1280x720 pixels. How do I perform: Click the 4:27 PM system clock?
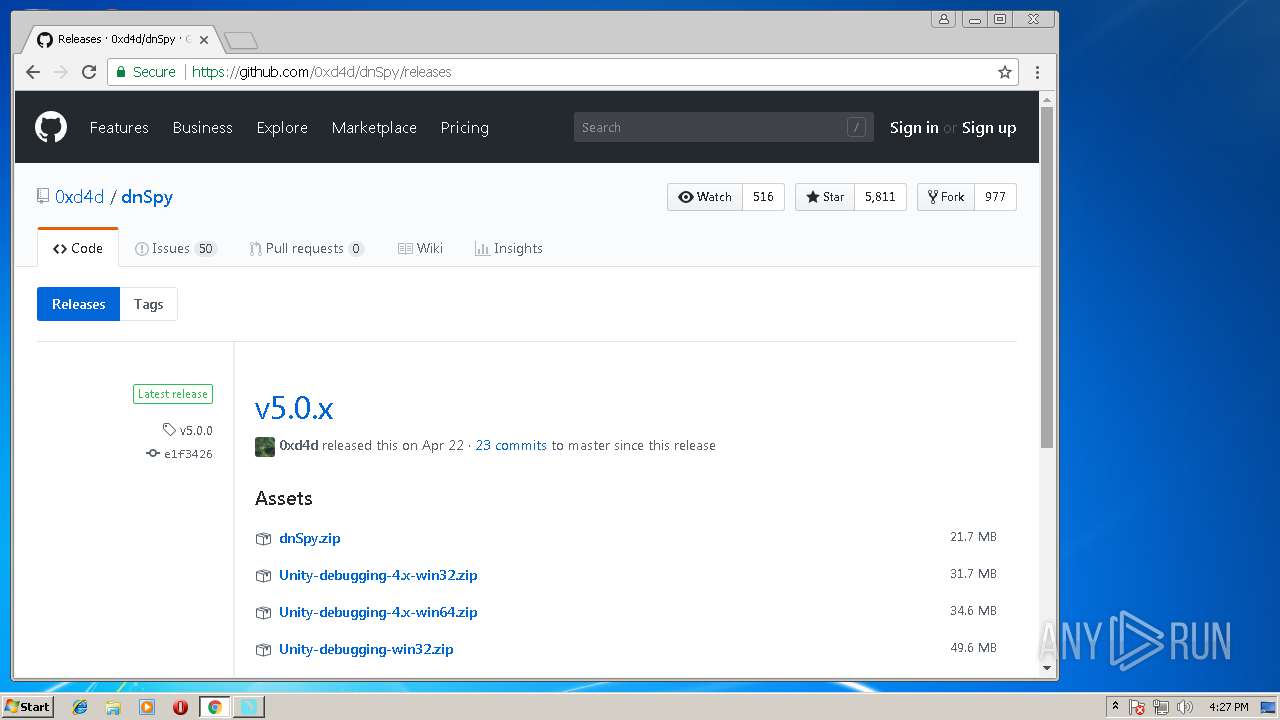coord(1228,707)
